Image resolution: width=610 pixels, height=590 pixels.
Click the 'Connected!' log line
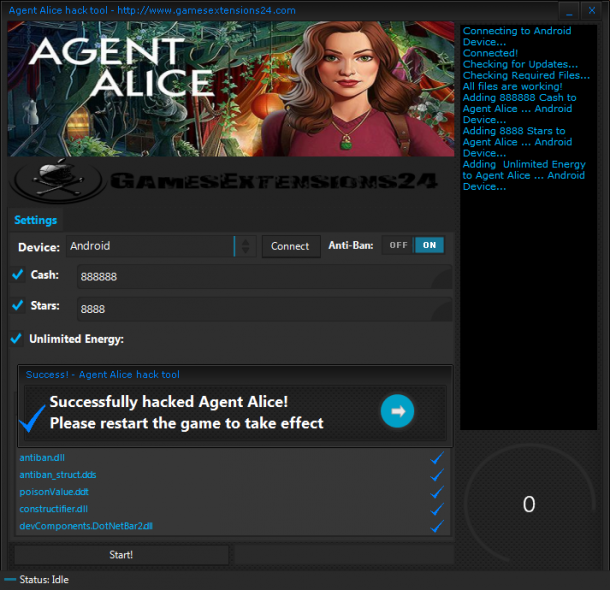coord(490,53)
